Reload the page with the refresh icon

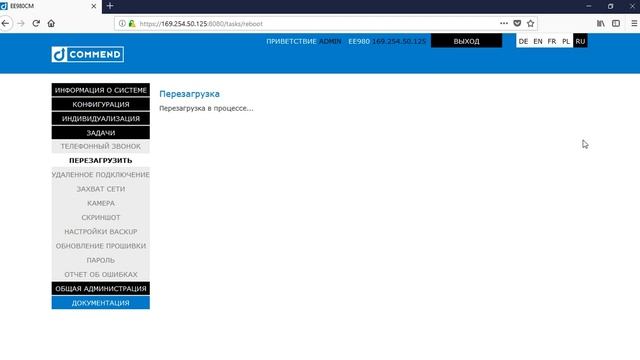click(36, 23)
